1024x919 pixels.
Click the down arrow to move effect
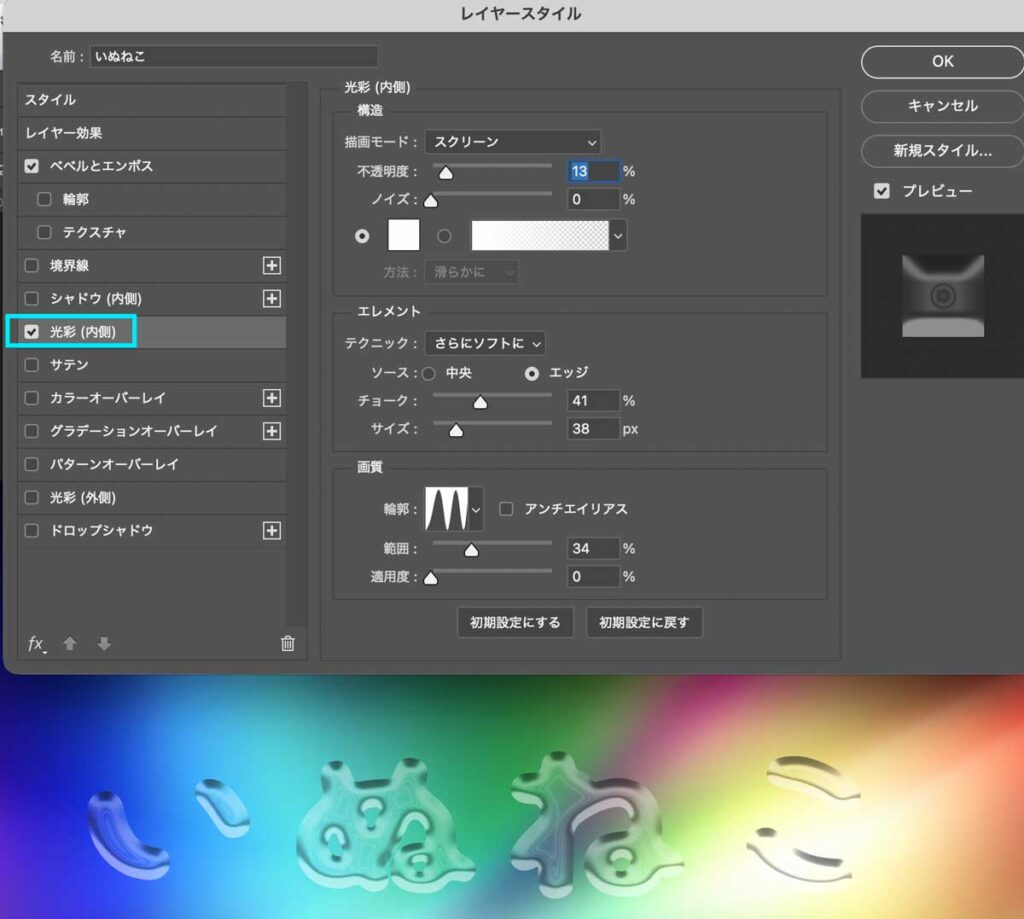pyautogui.click(x=103, y=645)
